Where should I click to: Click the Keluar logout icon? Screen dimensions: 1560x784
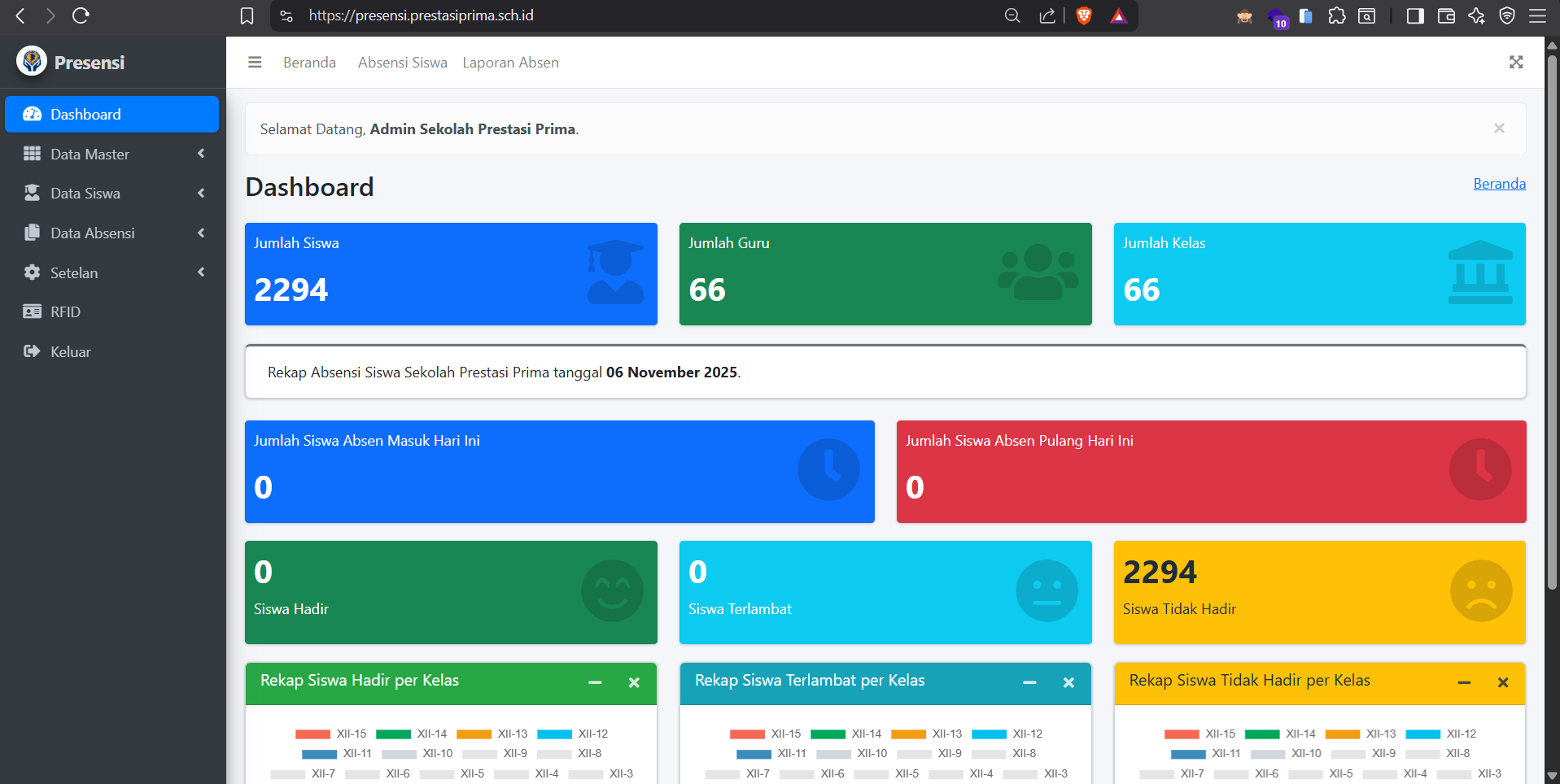point(32,351)
